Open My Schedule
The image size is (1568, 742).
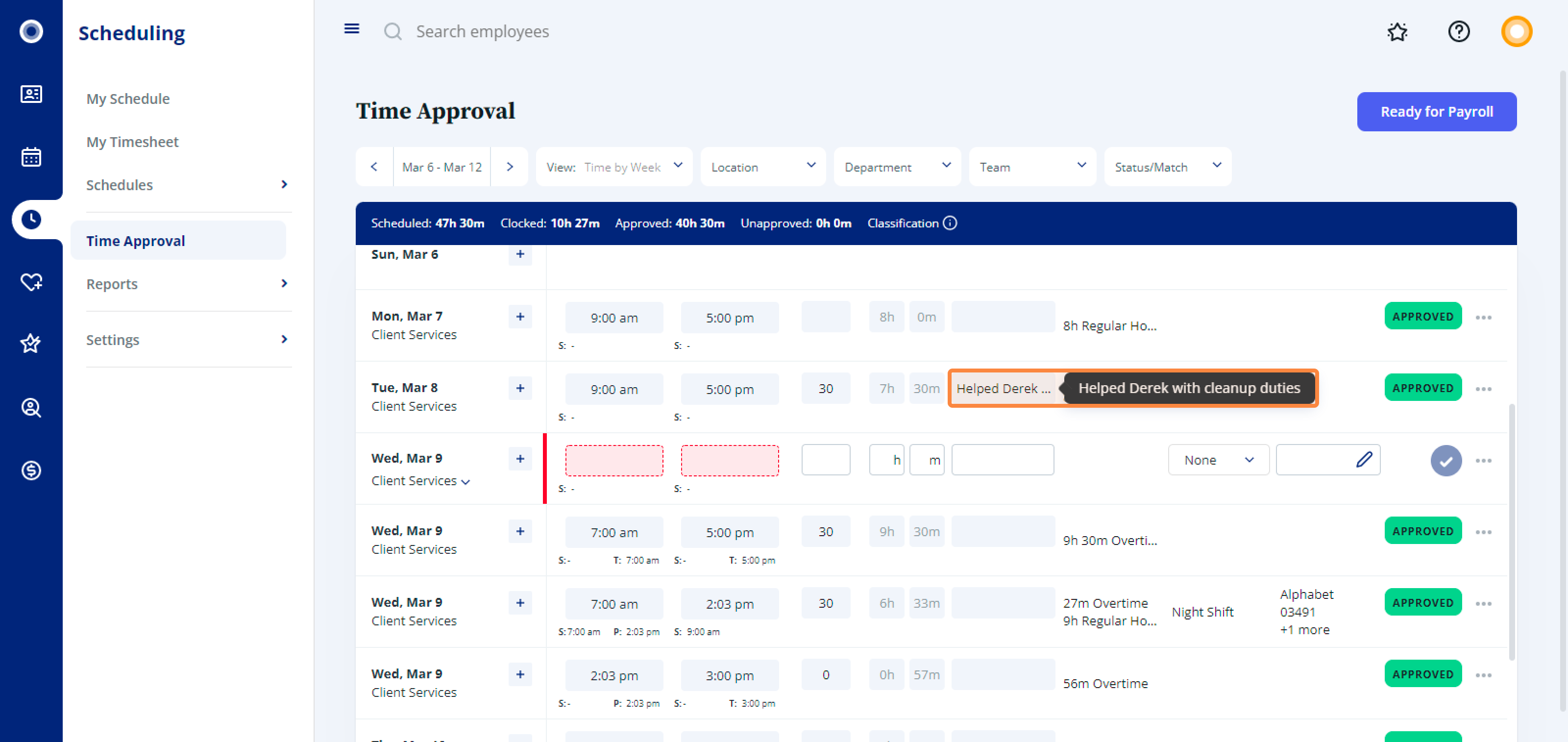tap(128, 99)
